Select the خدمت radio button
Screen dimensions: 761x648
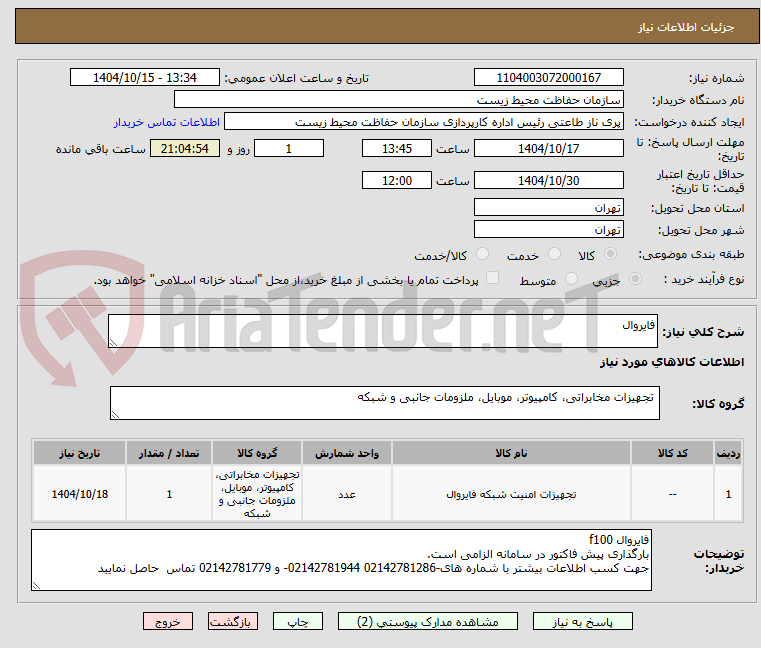click(x=554, y=254)
